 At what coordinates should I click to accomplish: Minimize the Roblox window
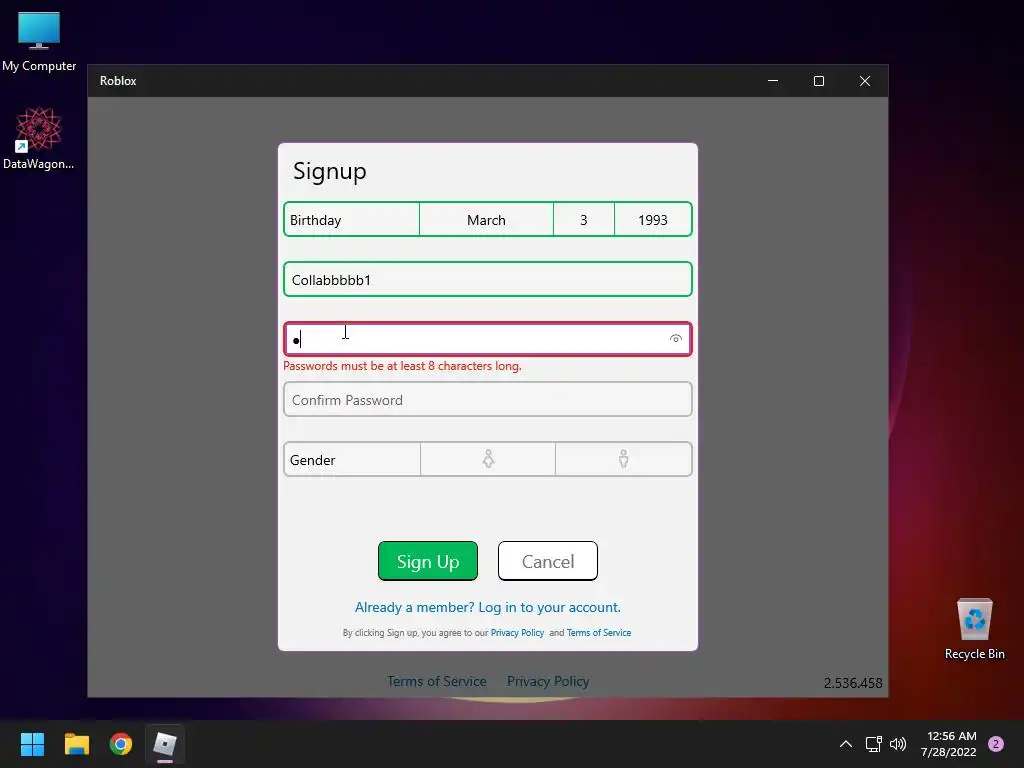pos(773,81)
